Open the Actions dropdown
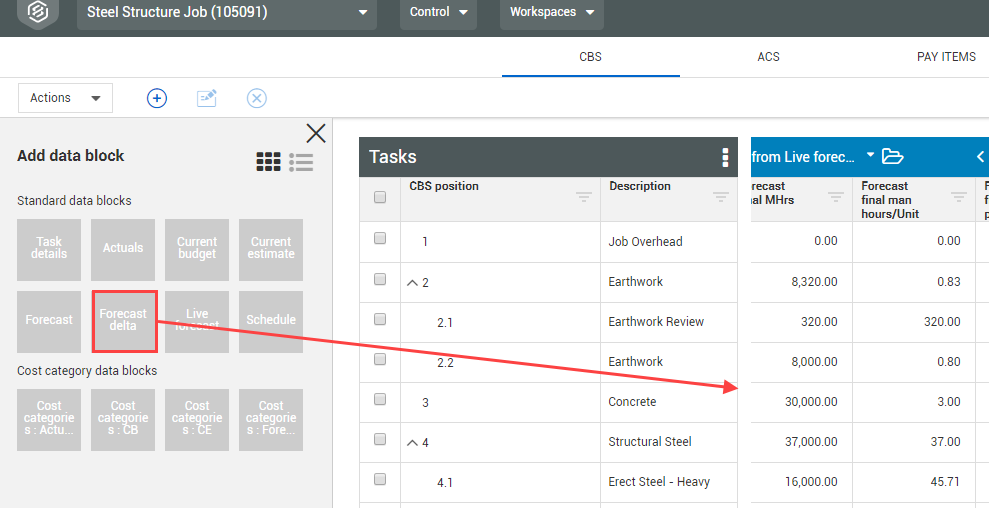This screenshot has height=508, width=989. click(65, 98)
